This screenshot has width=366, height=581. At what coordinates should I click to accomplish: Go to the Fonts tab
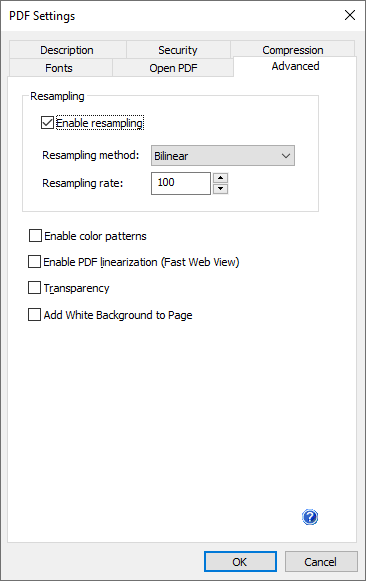coord(59,68)
